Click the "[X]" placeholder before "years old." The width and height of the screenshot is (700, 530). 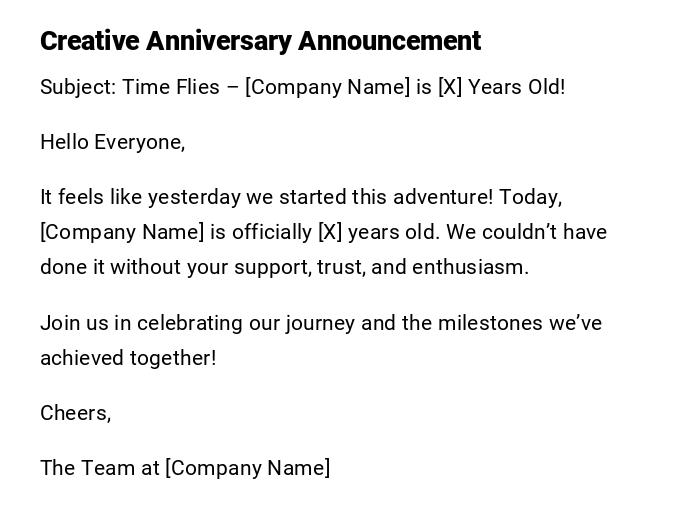[330, 232]
